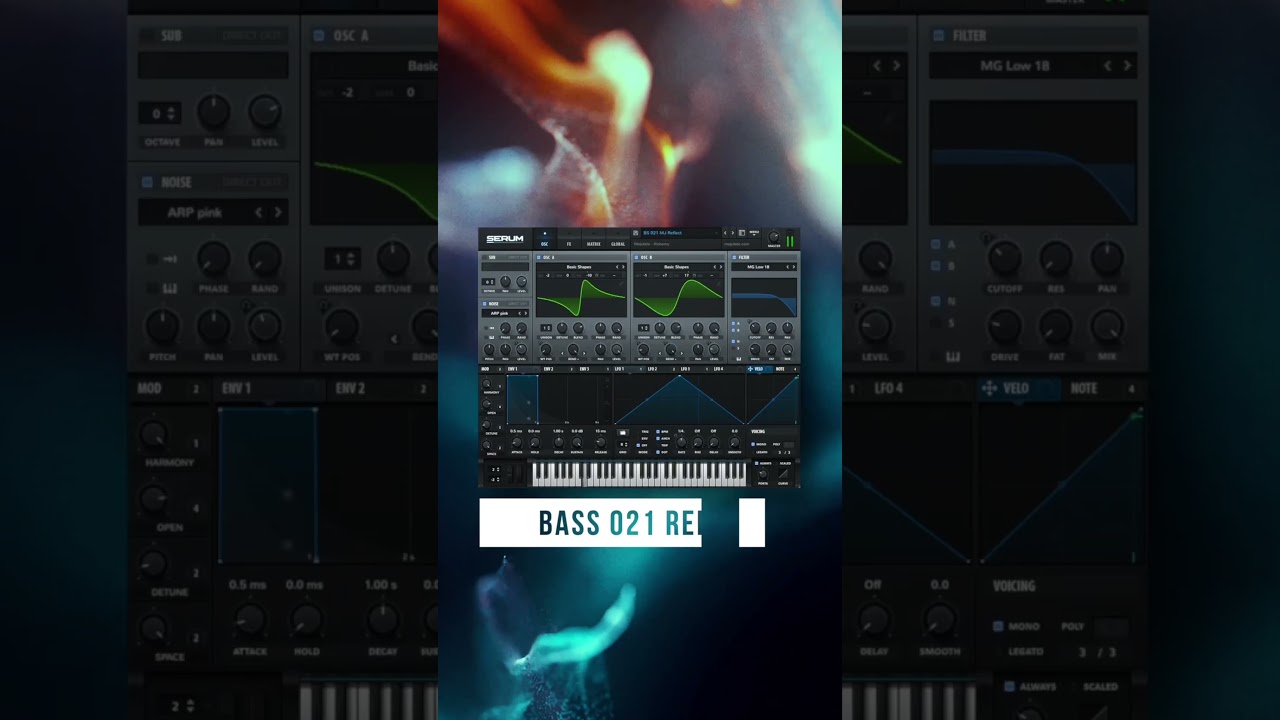Click the LFO RATE knob in the small Serum
This screenshot has width=1280, height=720.
[x=681, y=442]
